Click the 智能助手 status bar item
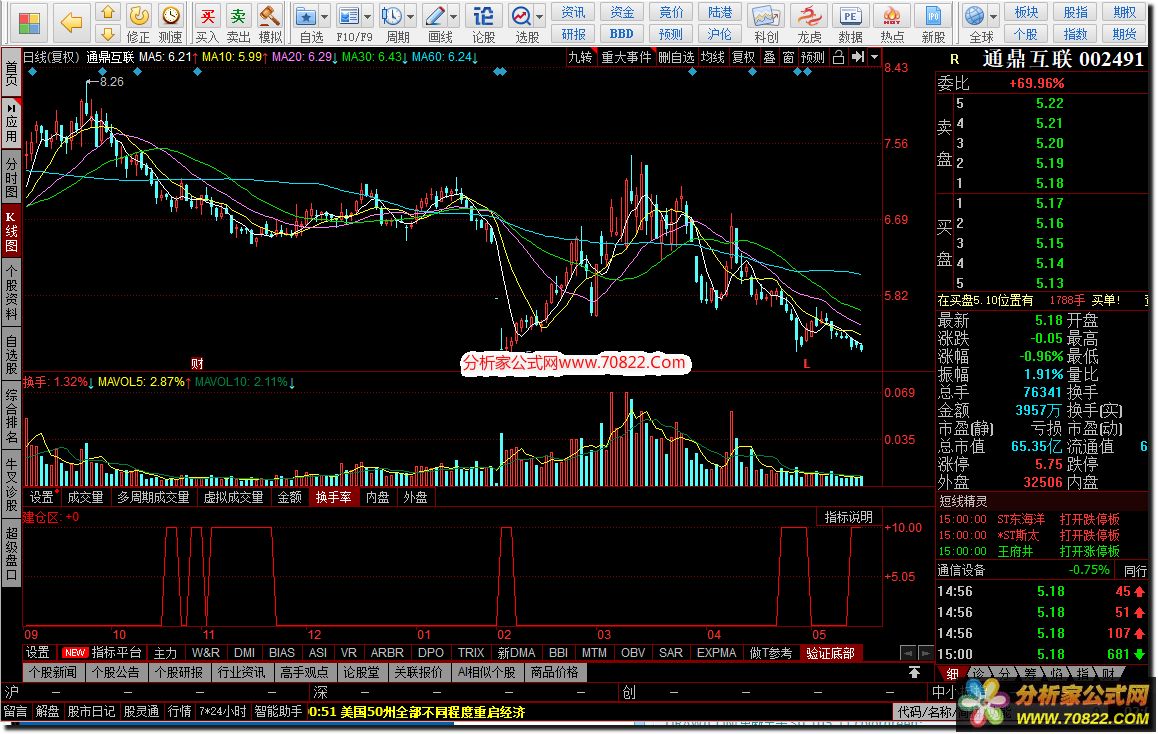Viewport: 1158px width, 734px height. (278, 712)
